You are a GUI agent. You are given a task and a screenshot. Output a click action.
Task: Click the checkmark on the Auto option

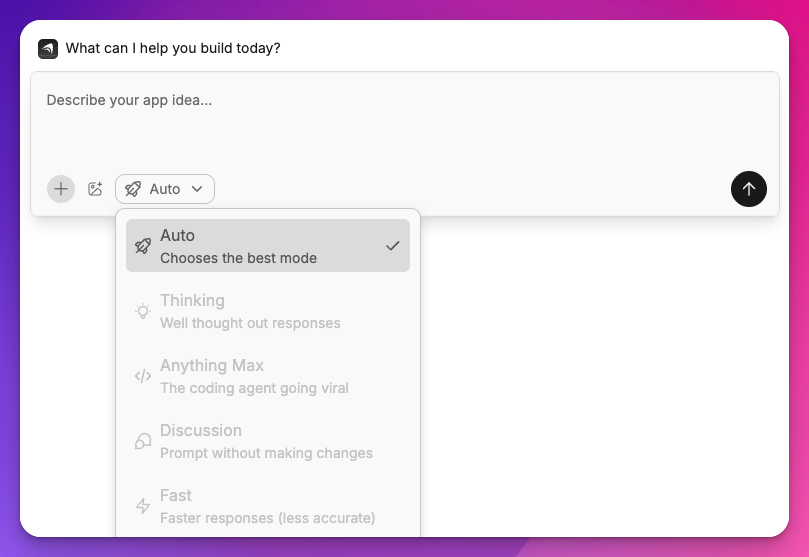point(393,245)
